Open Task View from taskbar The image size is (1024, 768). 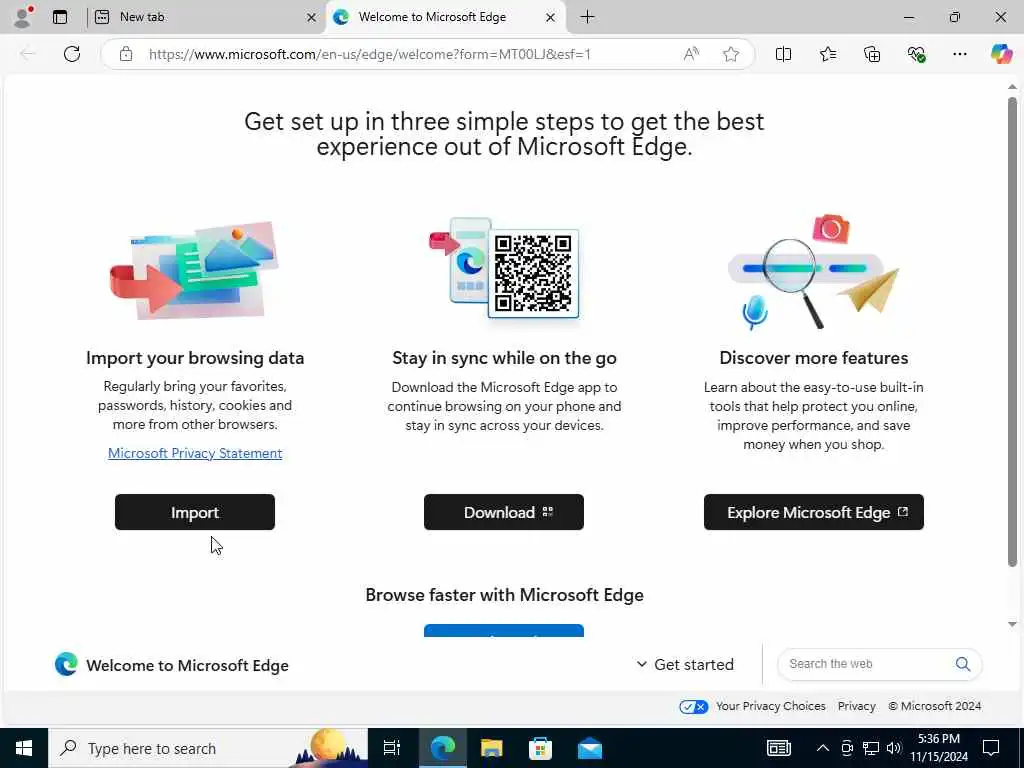392,748
